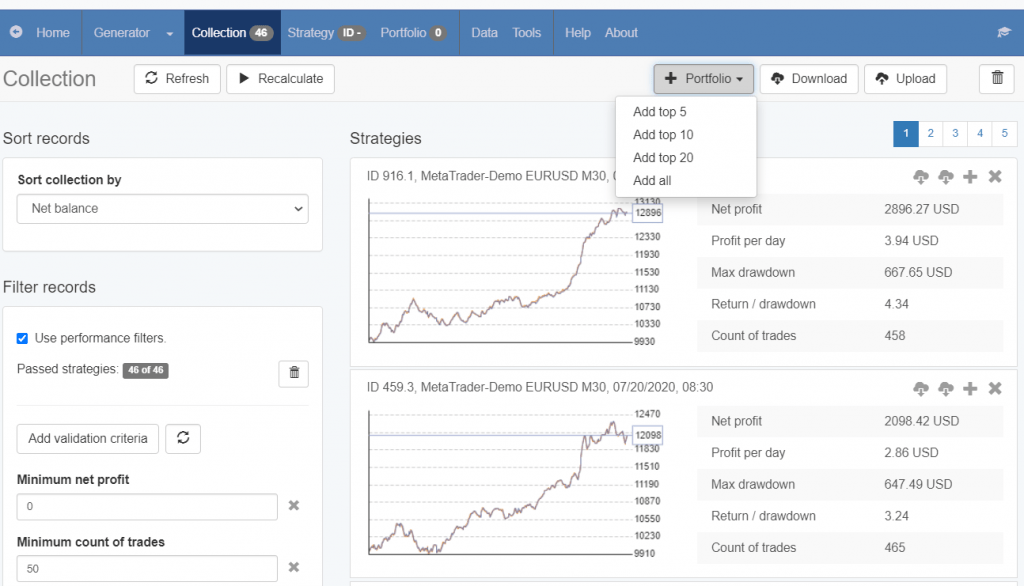1024x586 pixels.
Task: Open the Sort collection by dropdown
Action: [163, 209]
